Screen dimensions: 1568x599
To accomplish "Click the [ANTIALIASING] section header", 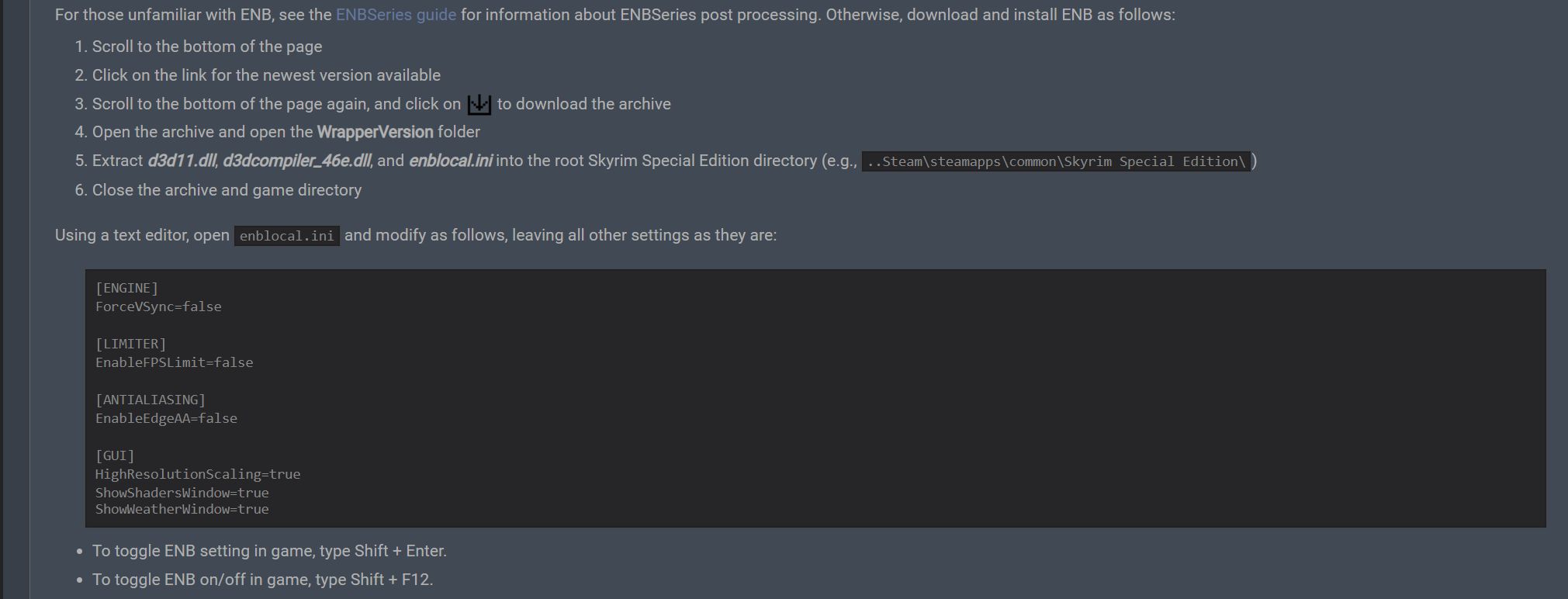I will pyautogui.click(x=151, y=400).
